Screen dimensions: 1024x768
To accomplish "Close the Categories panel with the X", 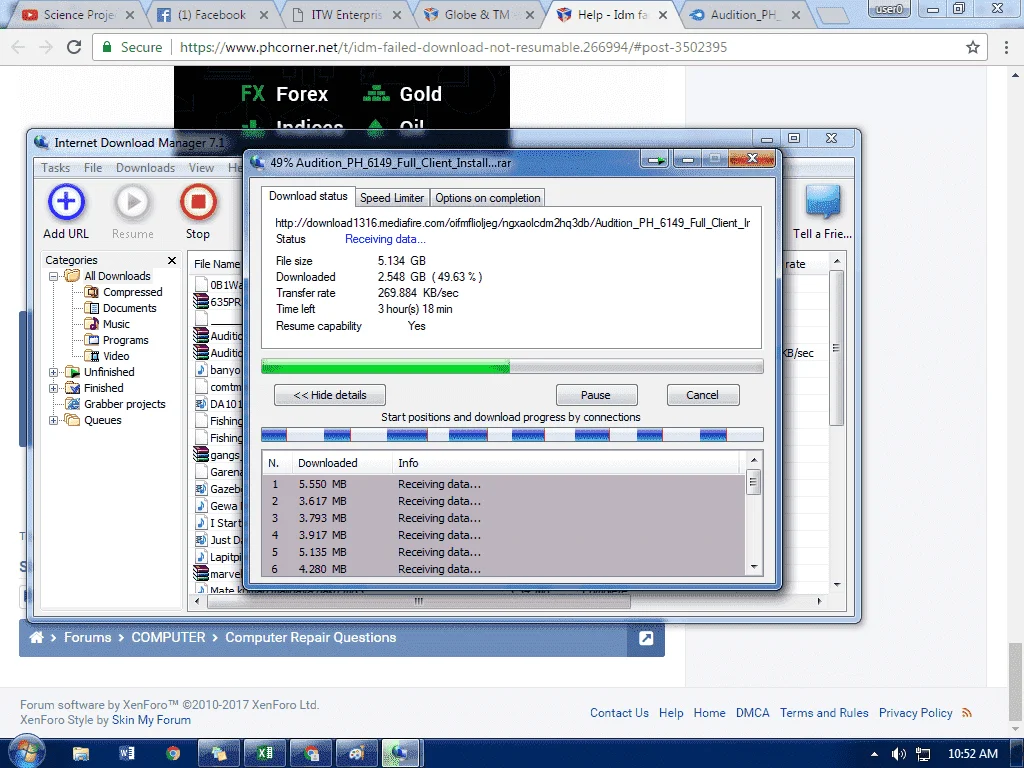I will click(x=172, y=260).
